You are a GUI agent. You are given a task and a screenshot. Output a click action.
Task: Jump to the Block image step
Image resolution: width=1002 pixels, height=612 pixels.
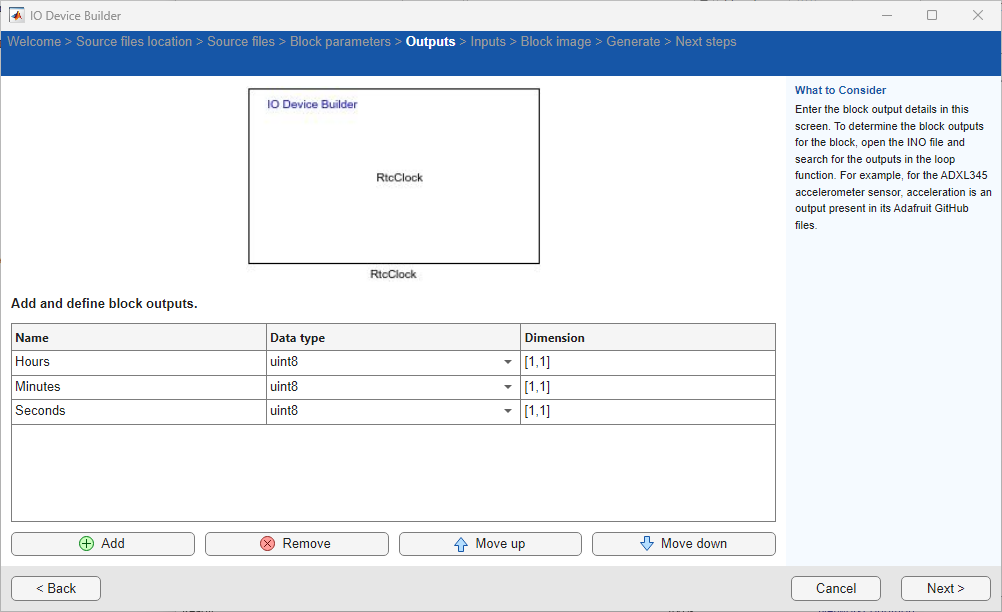point(556,41)
